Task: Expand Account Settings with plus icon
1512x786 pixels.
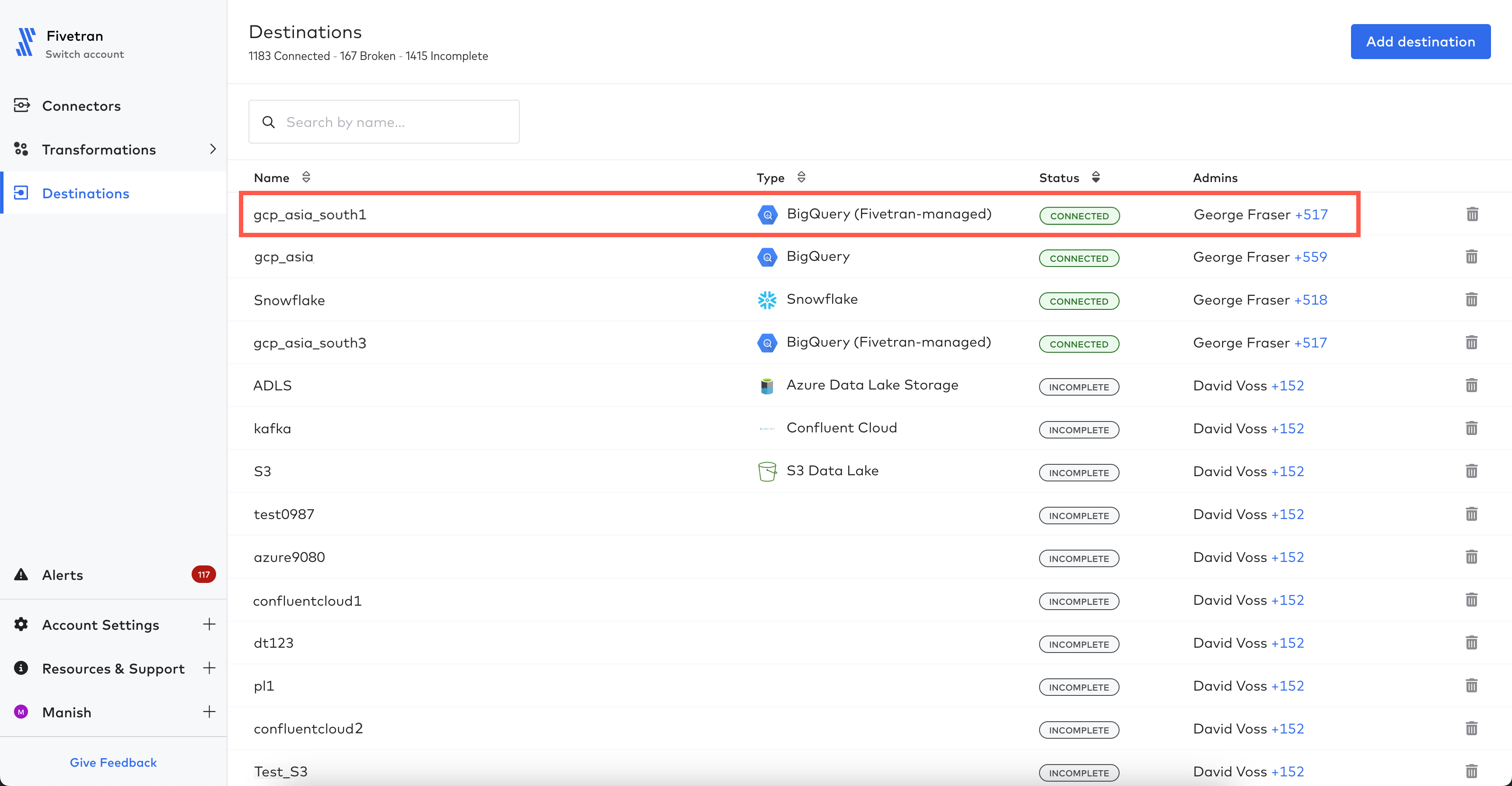Action: [x=209, y=624]
